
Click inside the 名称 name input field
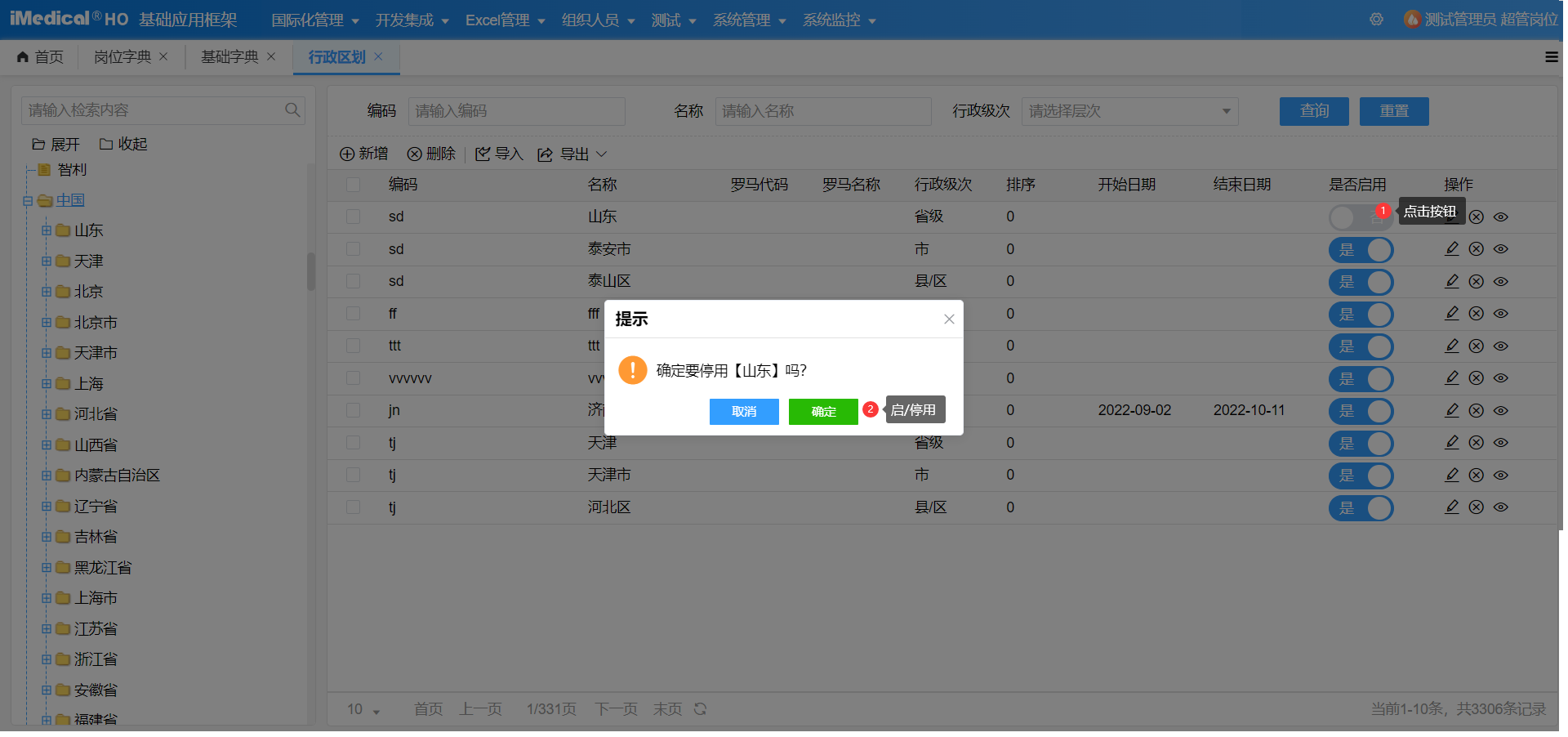point(823,111)
